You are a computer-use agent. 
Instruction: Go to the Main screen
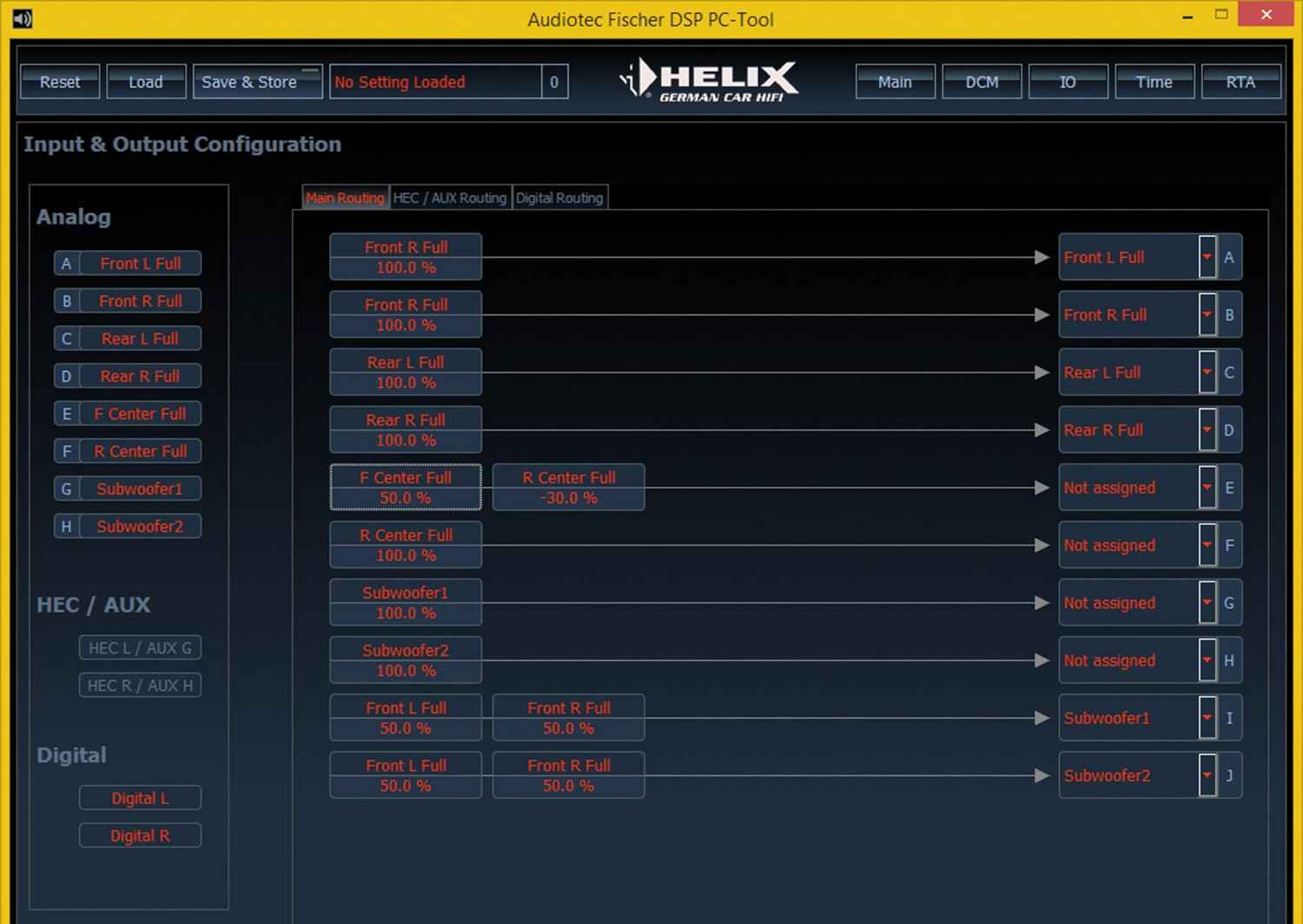895,82
